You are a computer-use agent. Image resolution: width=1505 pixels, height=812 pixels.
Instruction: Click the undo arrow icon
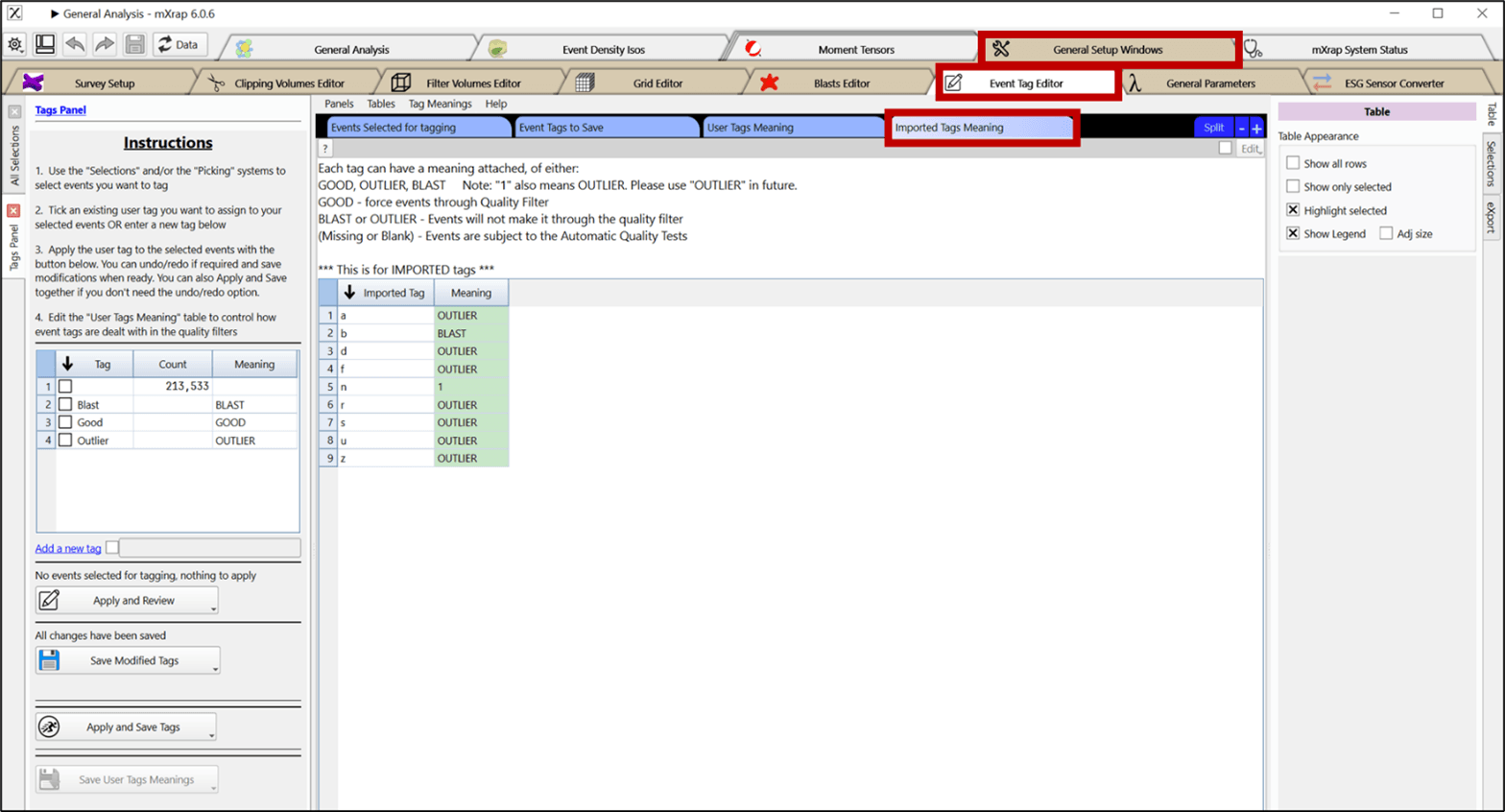click(x=75, y=44)
